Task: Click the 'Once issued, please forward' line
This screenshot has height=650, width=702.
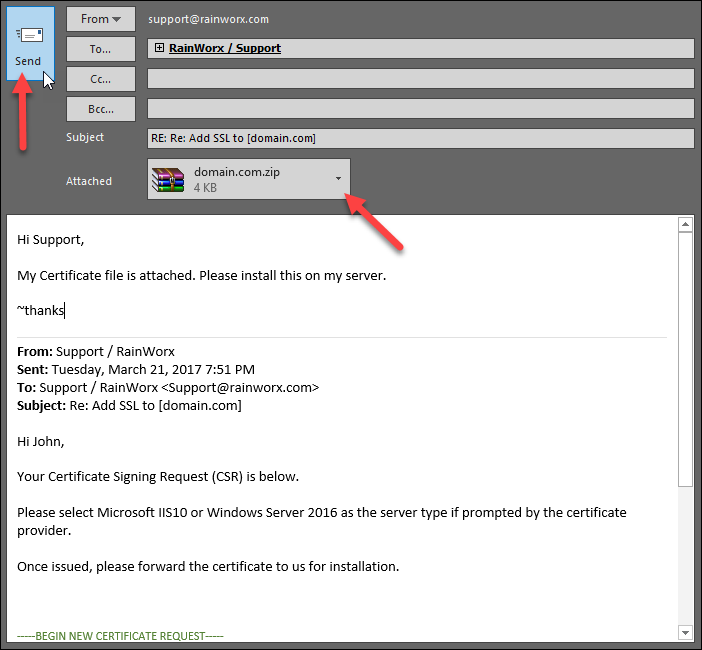Action: click(208, 567)
